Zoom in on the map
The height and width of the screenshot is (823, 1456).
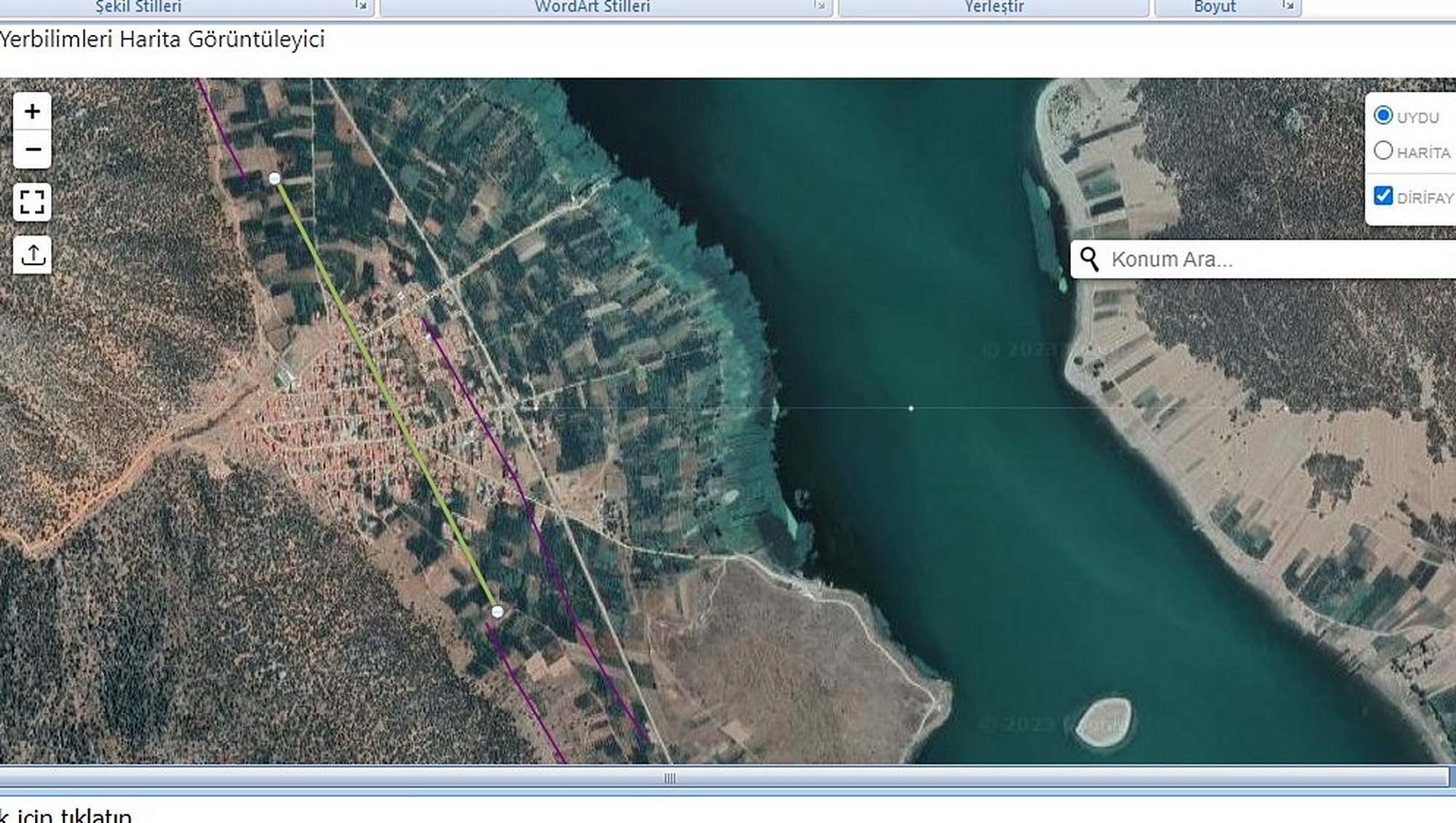[x=32, y=111]
